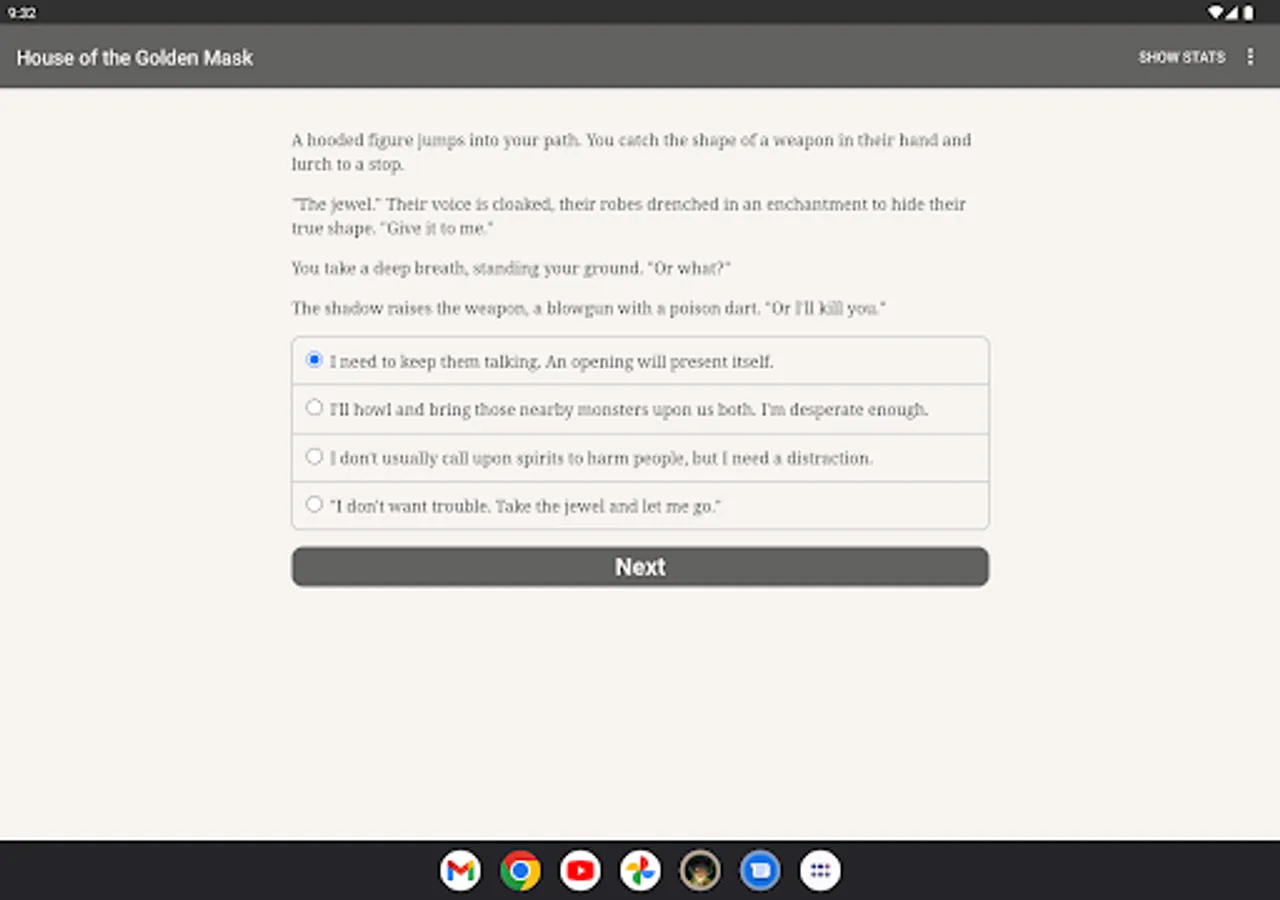
Task: Tap the battery icon in the status bar
Action: click(1248, 12)
